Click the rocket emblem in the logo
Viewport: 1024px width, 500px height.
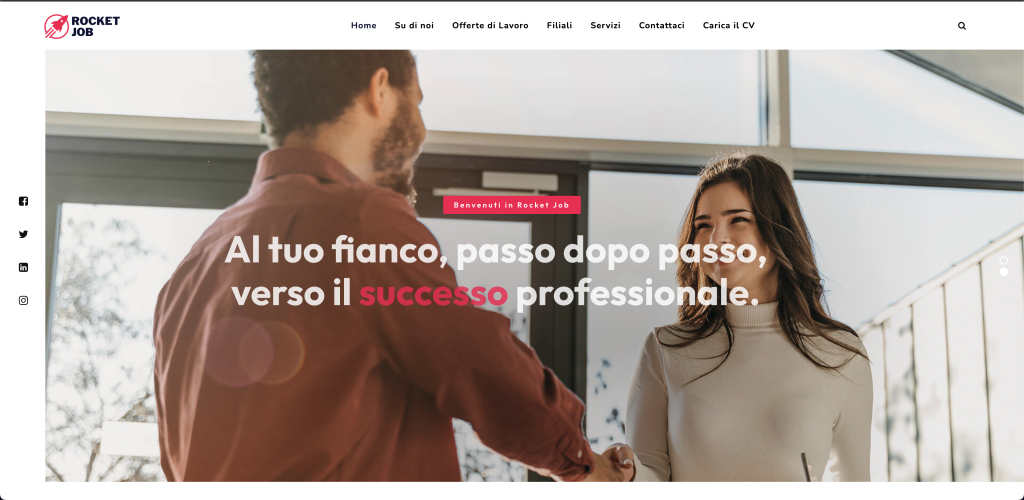[56, 26]
